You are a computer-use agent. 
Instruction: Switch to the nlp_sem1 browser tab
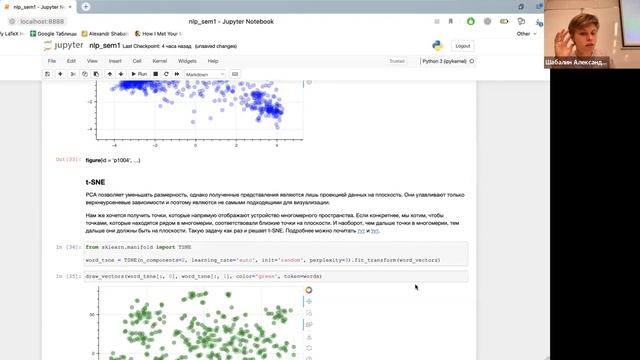38,7
